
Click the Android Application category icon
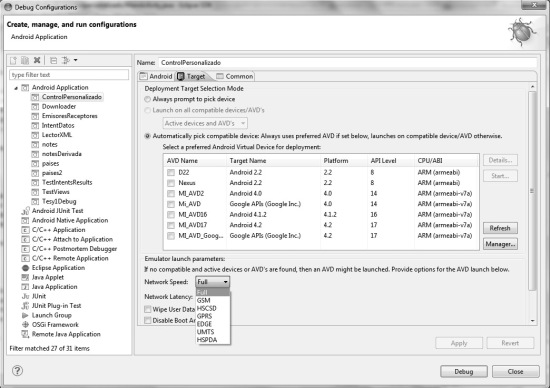tap(25, 88)
